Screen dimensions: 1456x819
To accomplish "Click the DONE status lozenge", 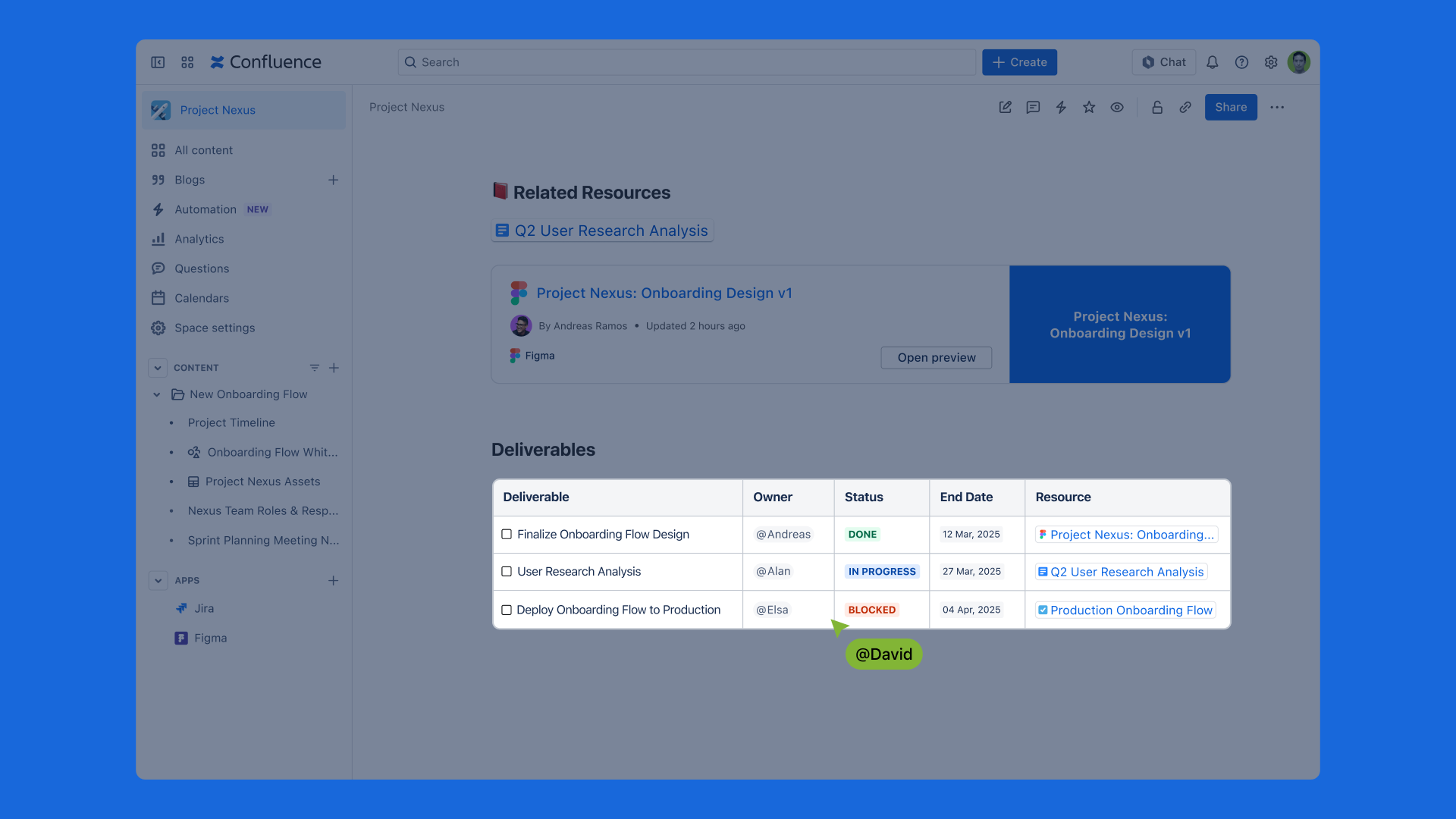I will pos(862,535).
